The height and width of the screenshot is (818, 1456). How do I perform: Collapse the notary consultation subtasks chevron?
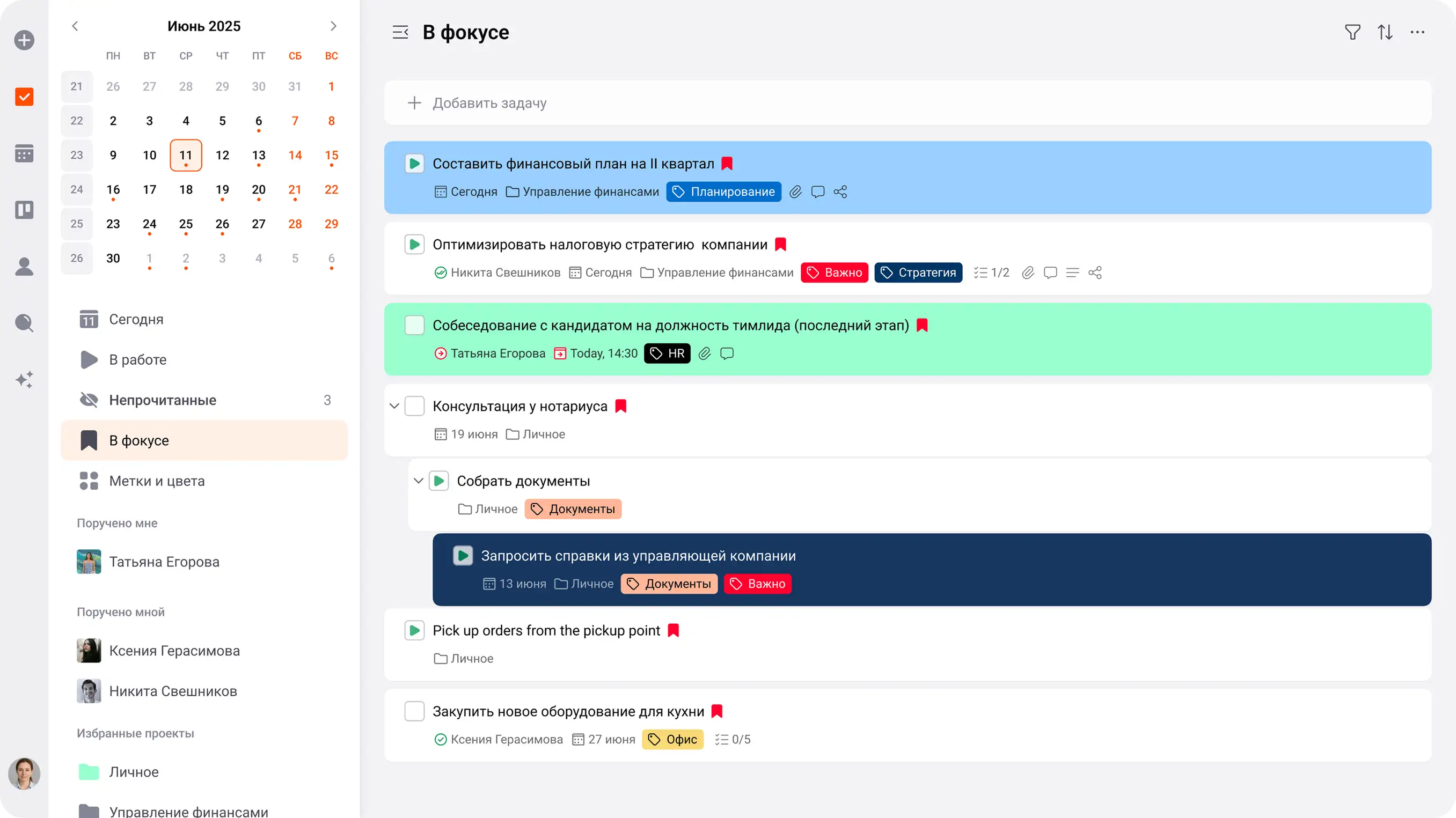click(x=394, y=406)
